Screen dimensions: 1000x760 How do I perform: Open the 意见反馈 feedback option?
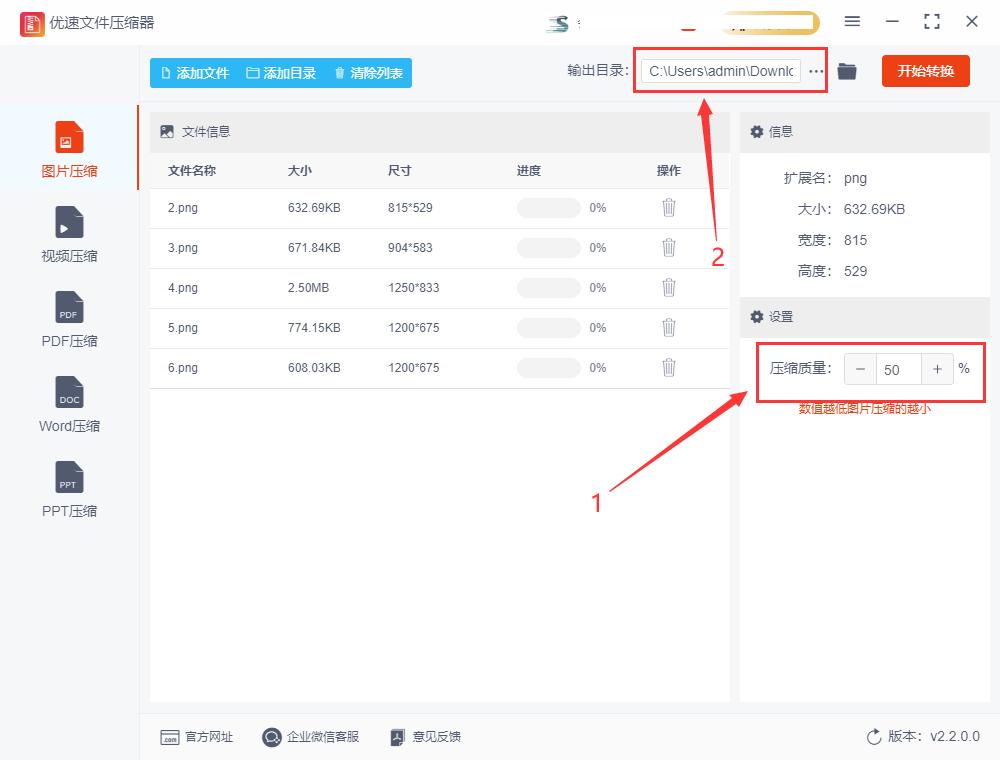[x=397, y=737]
